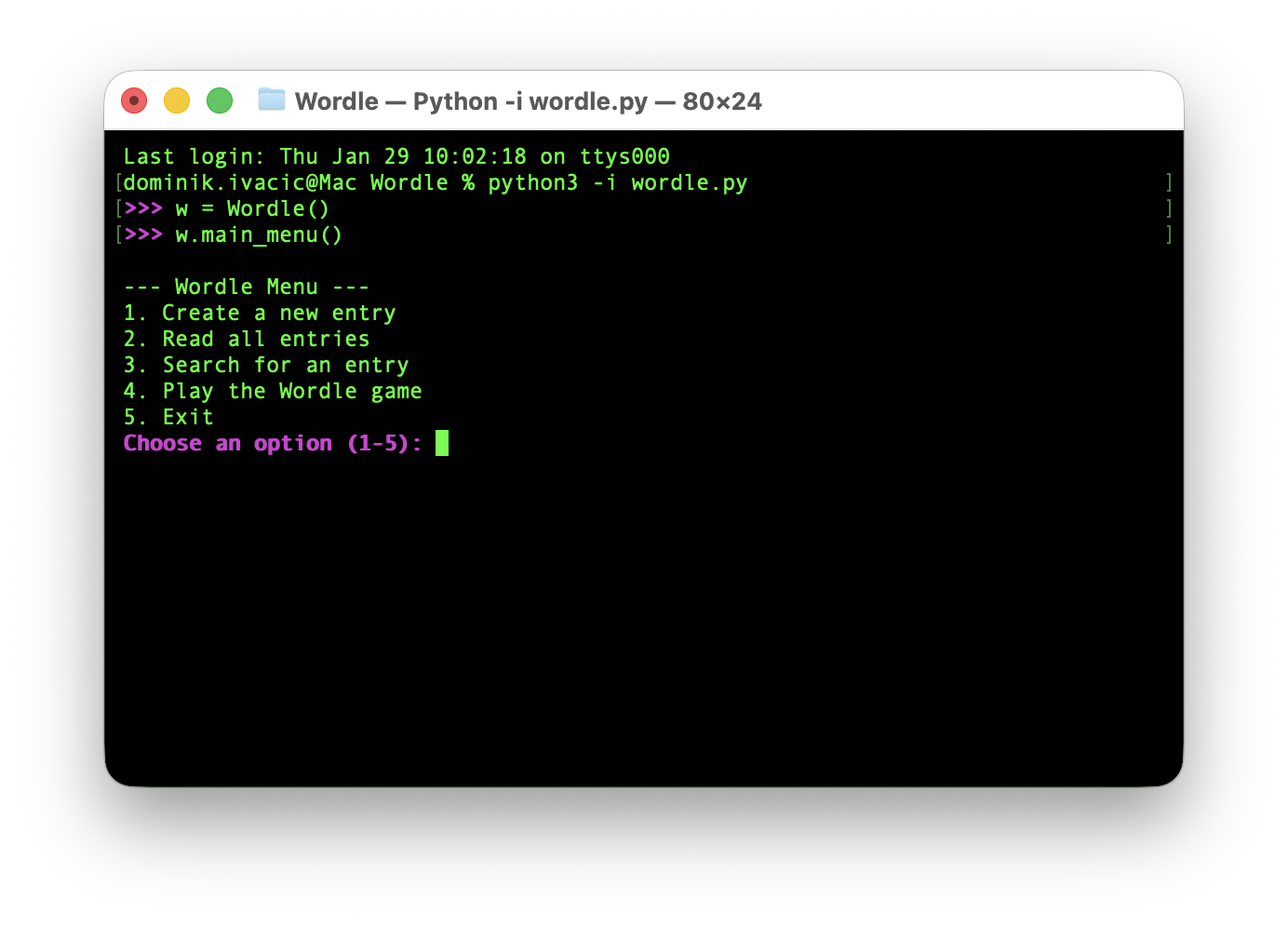The width and height of the screenshot is (1288, 925).
Task: Click the ">>>" prompt before "w = Wordle()"
Action: (143, 208)
